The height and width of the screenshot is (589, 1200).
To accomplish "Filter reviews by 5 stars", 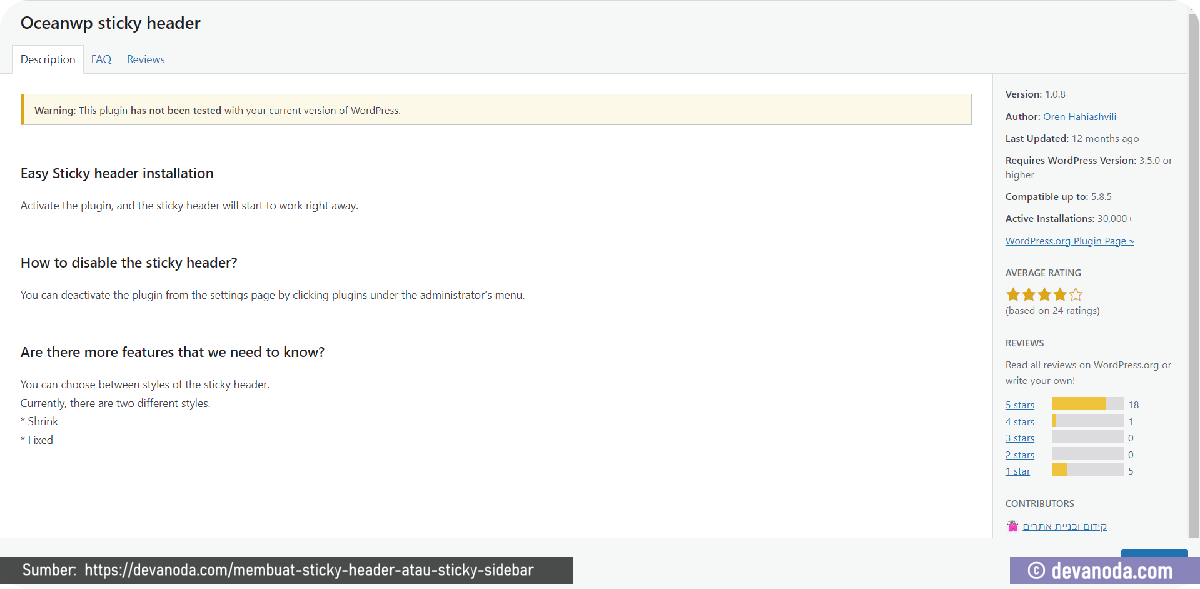I will [1020, 405].
